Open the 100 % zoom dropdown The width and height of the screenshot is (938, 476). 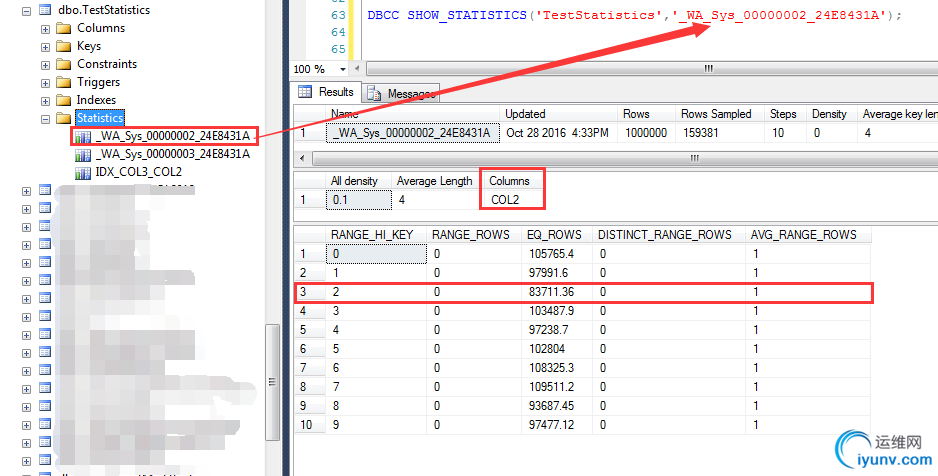343,69
